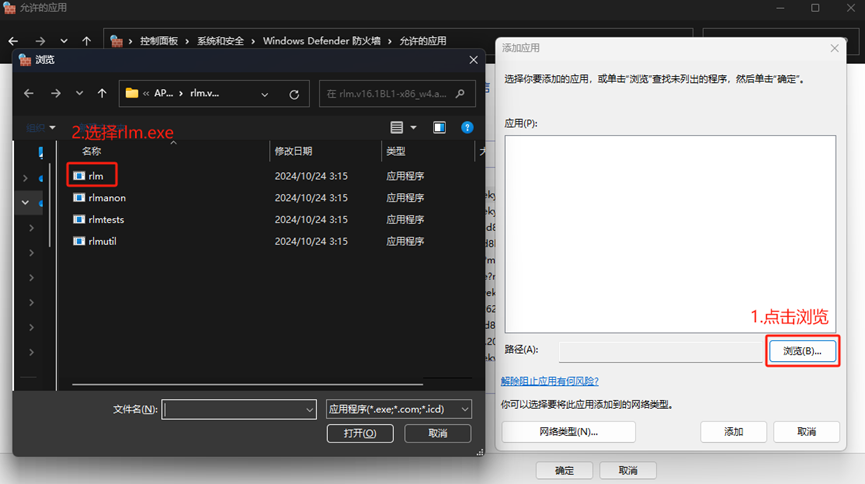Go forward in Browse dialog navigation
Viewport: 865px width, 484px height.
[56, 94]
